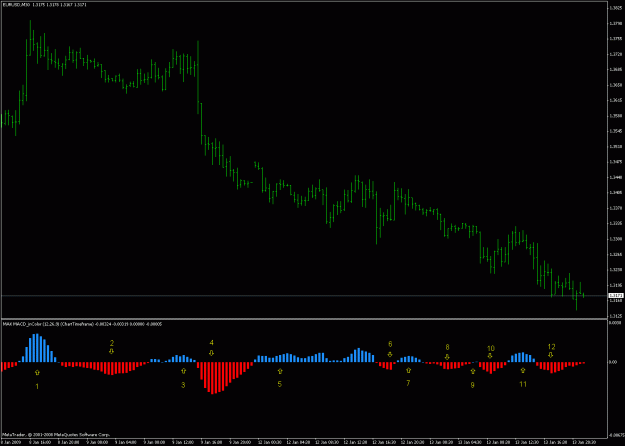The image size is (625, 446).
Task: Click the 13 Jan 12:30 time axis label
Action: pos(526,442)
